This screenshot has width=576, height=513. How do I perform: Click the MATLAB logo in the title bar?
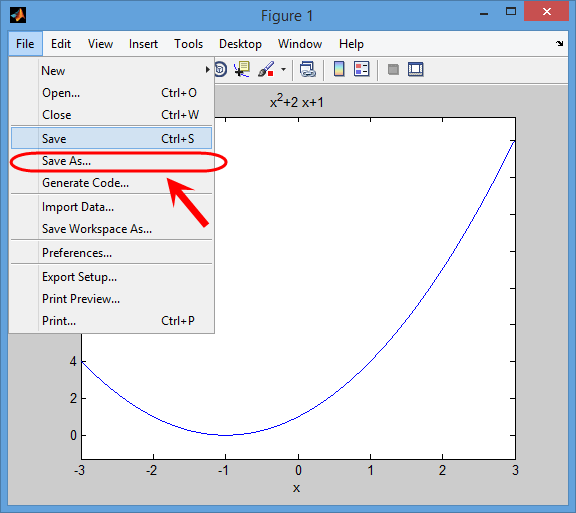18,15
